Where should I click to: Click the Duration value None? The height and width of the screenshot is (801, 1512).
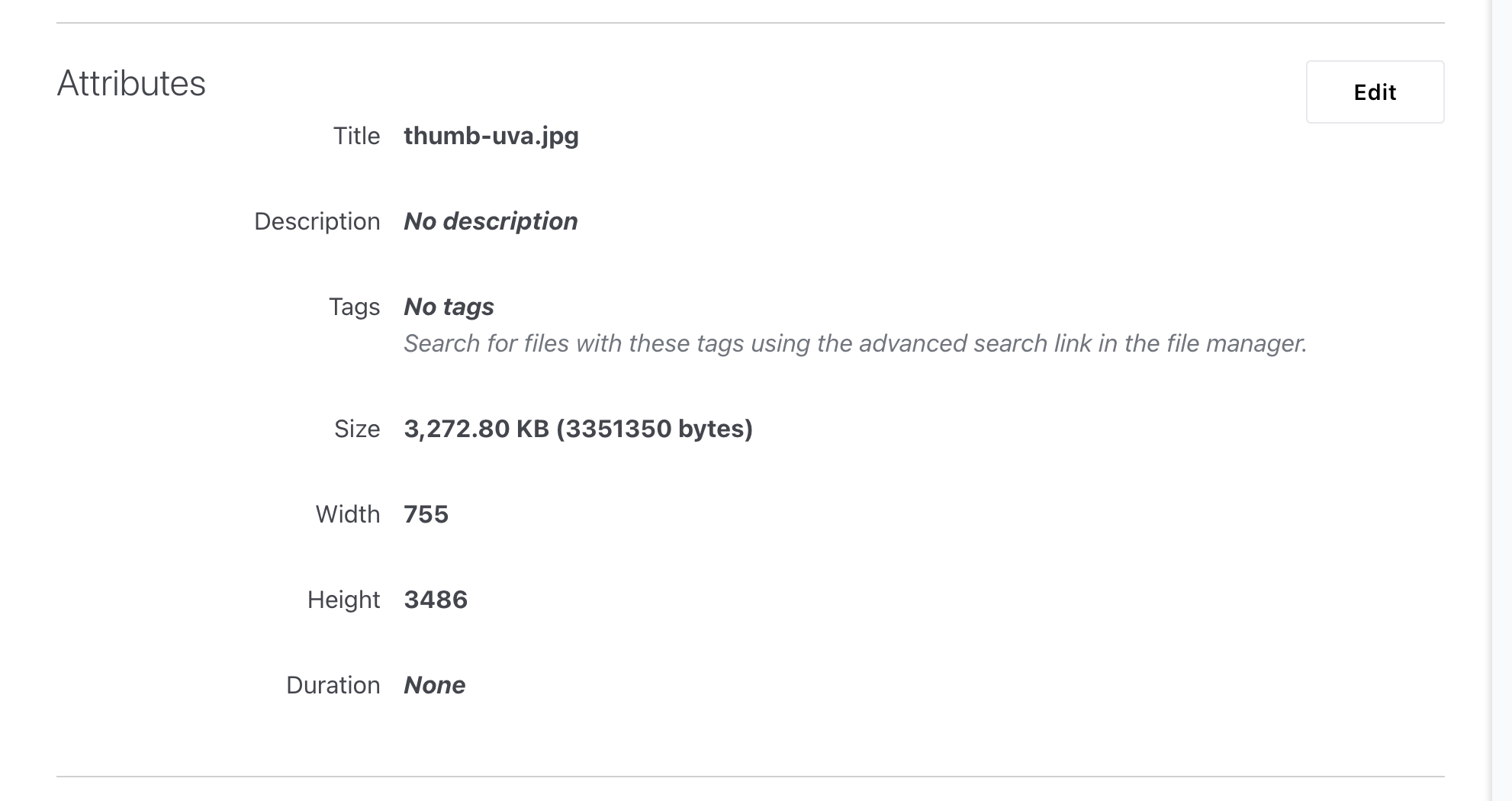pyautogui.click(x=434, y=685)
